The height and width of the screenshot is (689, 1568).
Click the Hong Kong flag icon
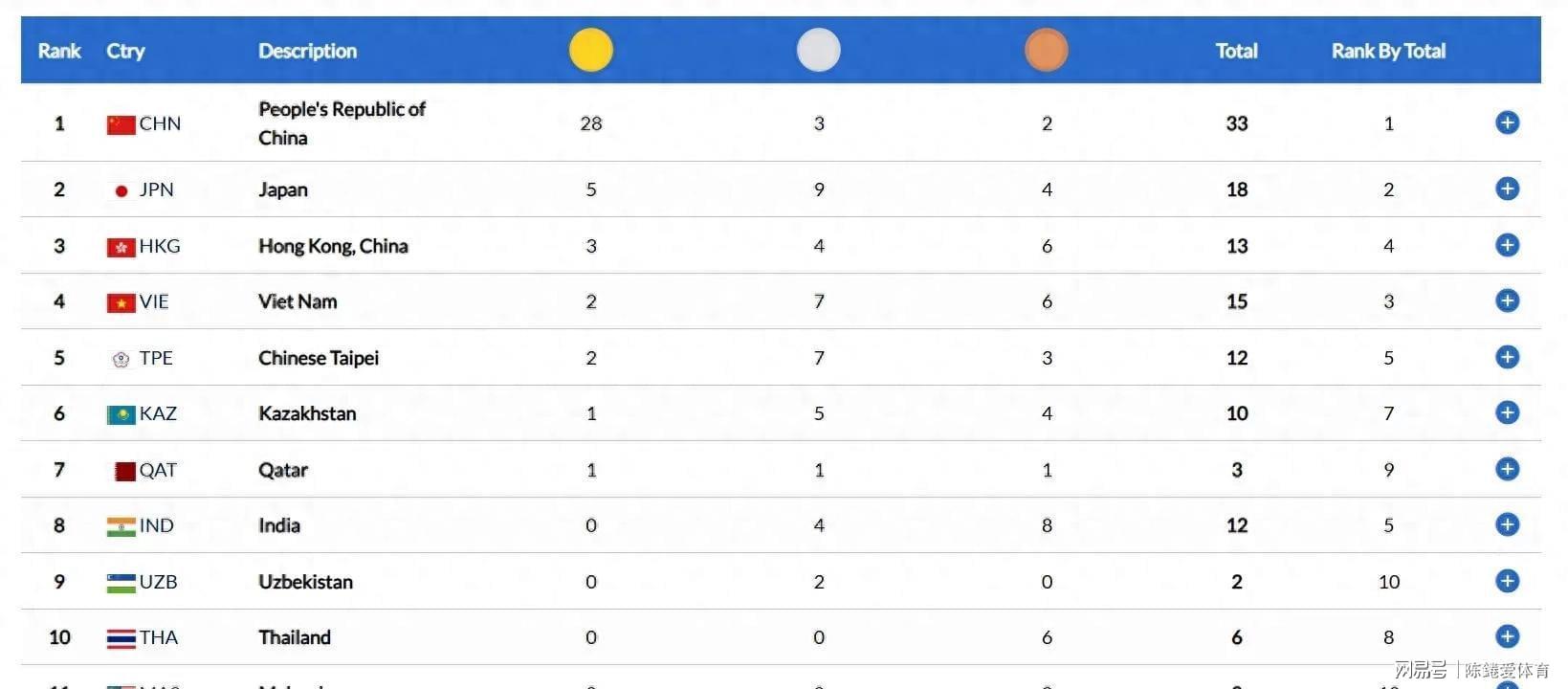point(121,247)
